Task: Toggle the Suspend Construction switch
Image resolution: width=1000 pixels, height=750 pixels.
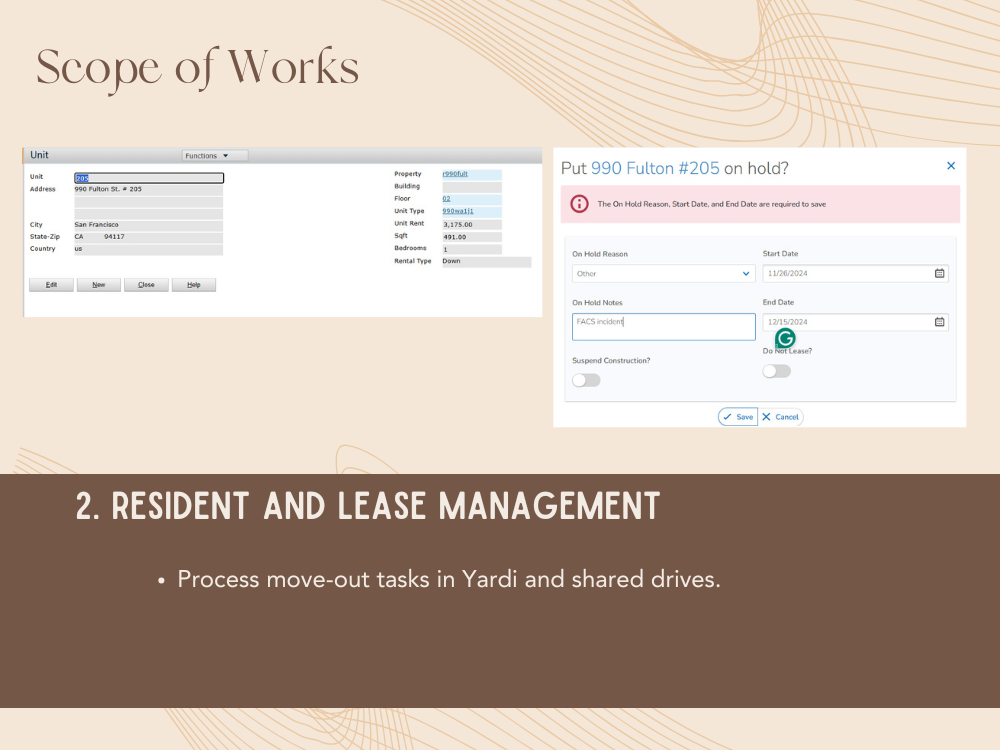Action: [586, 380]
